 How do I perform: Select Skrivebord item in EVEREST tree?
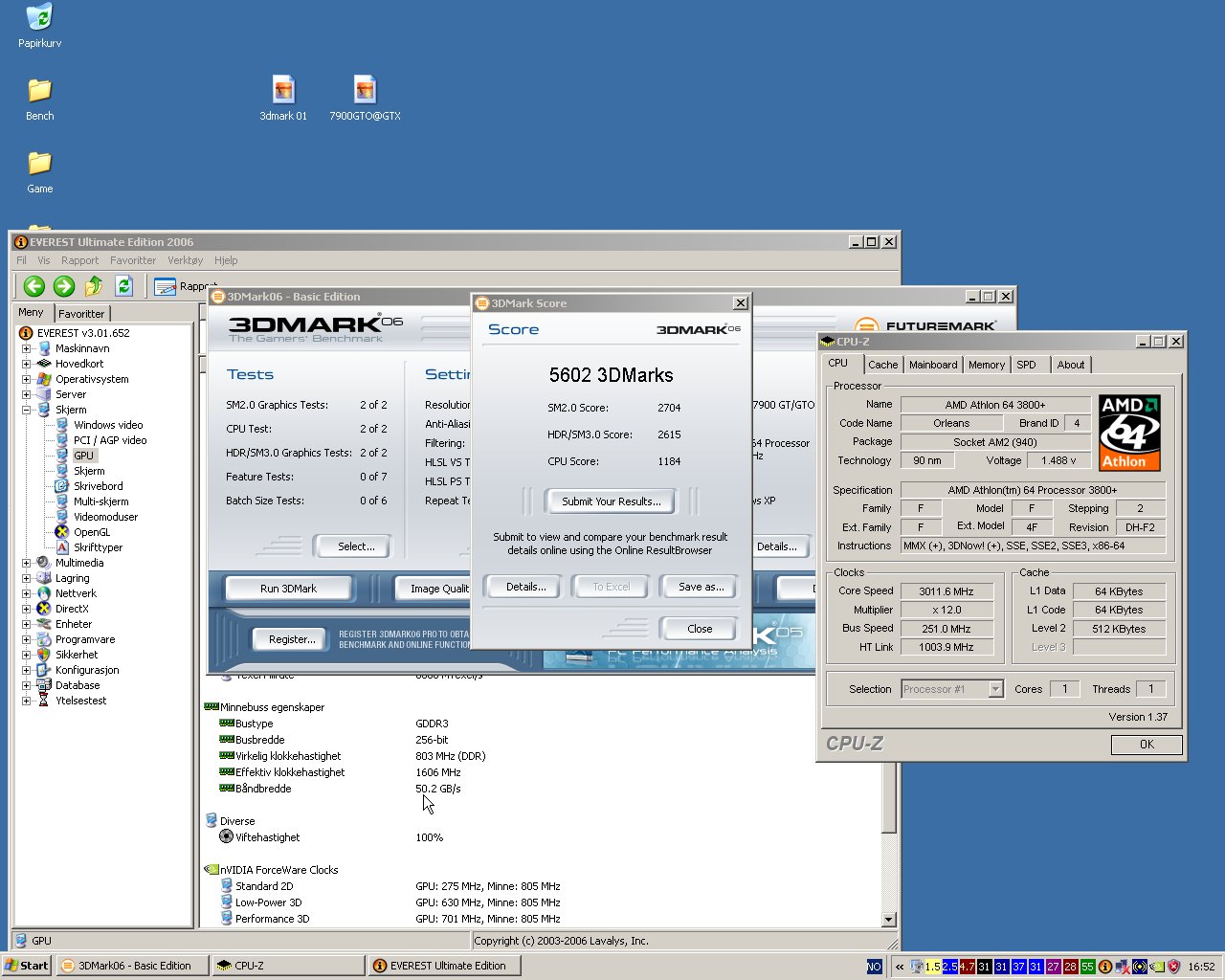(x=98, y=486)
